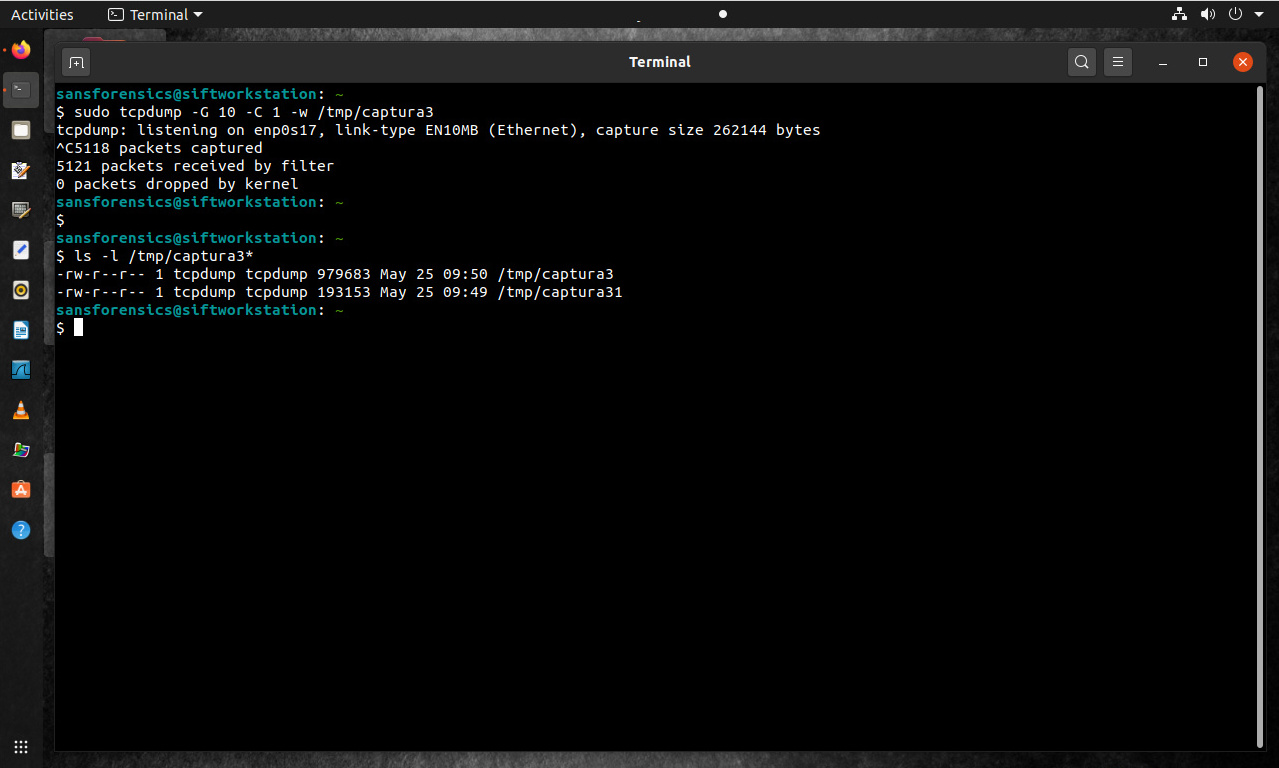
Task: Click the terminal search magnifier icon
Action: [1081, 62]
